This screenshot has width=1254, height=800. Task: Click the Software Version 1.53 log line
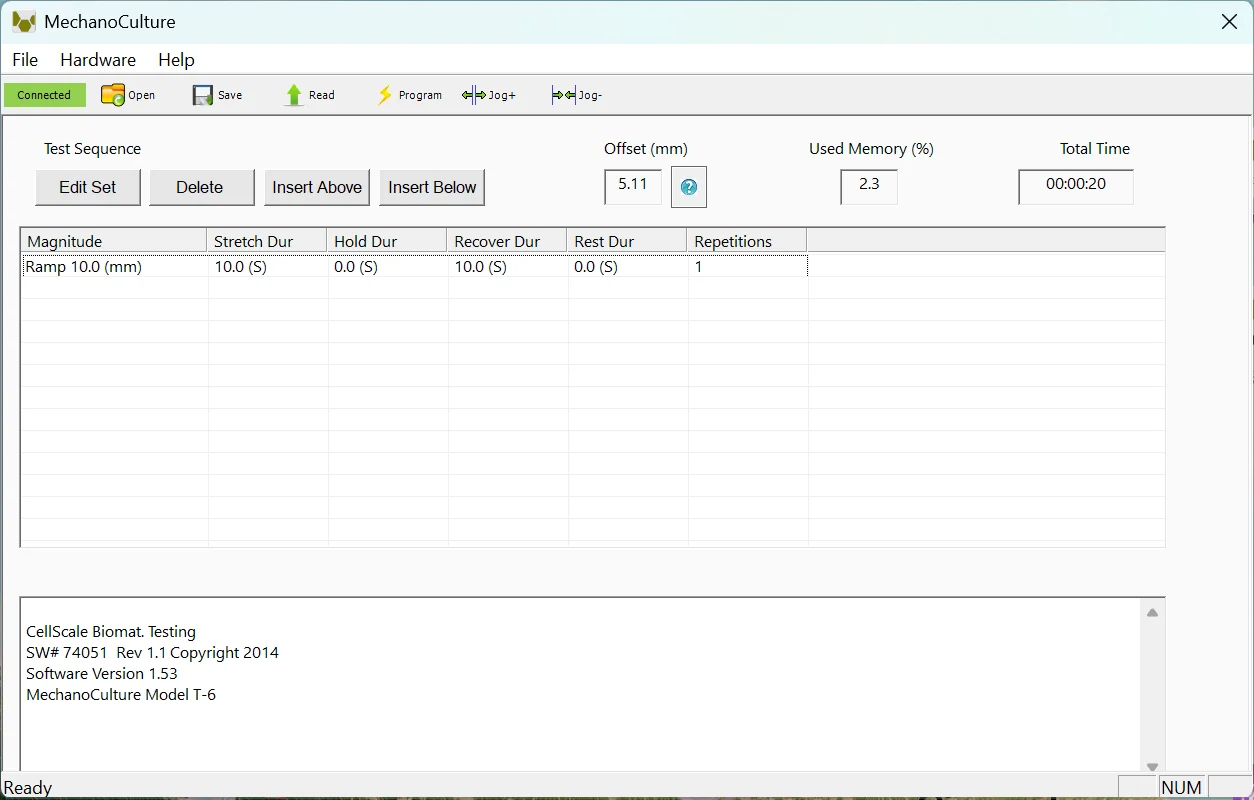pos(102,674)
